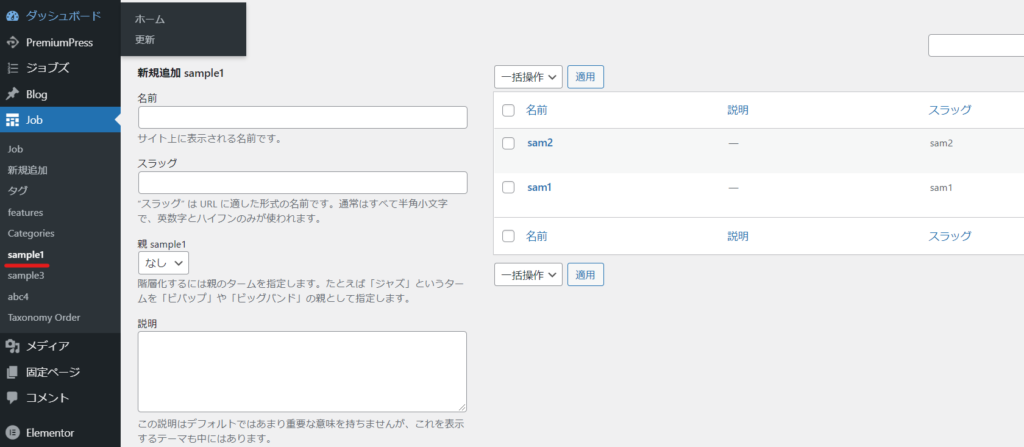Click the Blog pushpin icon
The width and height of the screenshot is (1024, 447).
pyautogui.click(x=12, y=94)
